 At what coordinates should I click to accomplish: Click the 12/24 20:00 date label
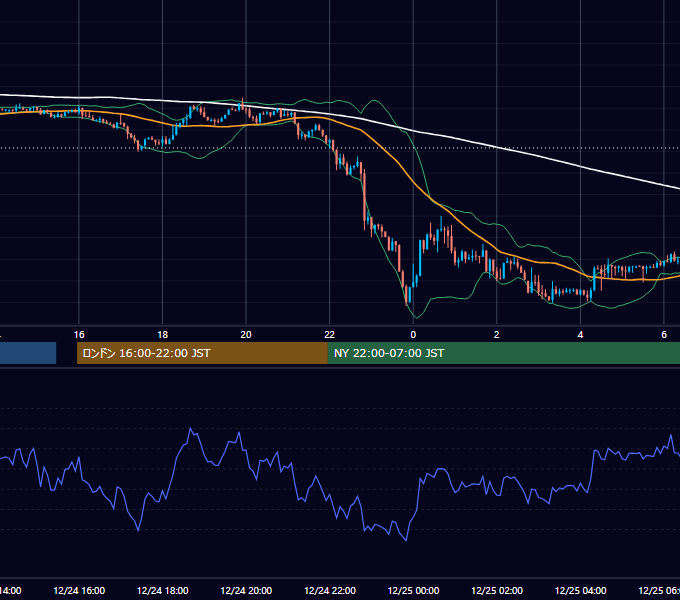click(x=246, y=590)
